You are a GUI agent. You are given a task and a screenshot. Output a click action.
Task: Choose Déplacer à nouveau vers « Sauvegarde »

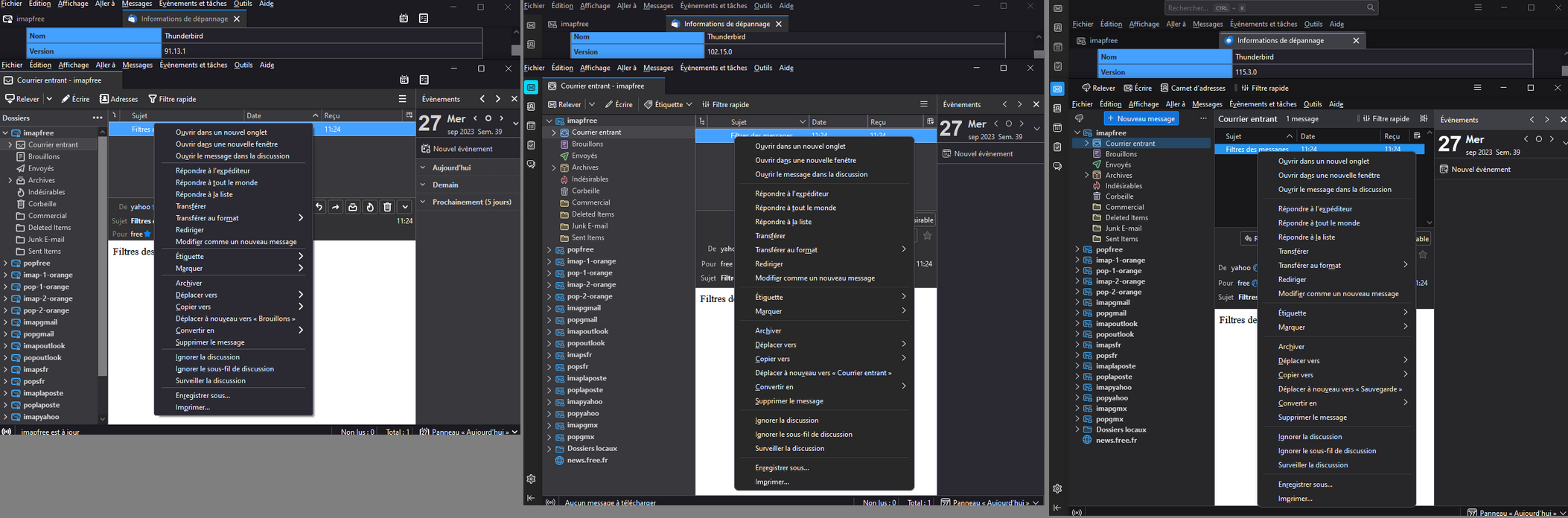click(x=1339, y=389)
